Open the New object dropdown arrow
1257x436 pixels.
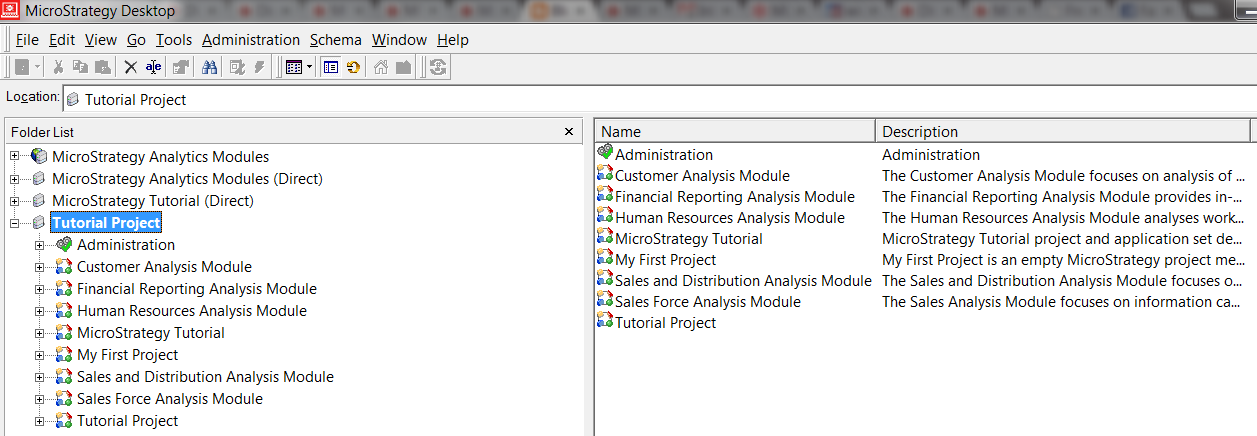pyautogui.click(x=37, y=68)
